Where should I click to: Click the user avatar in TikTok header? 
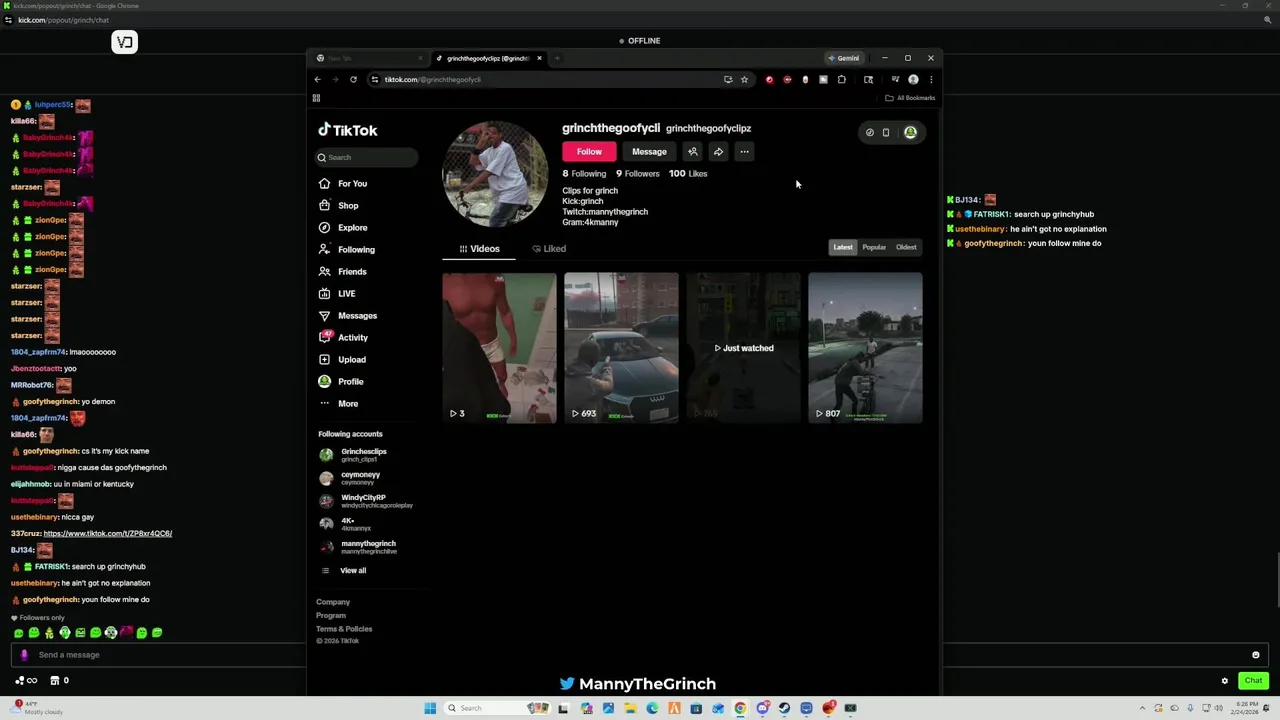tap(910, 132)
